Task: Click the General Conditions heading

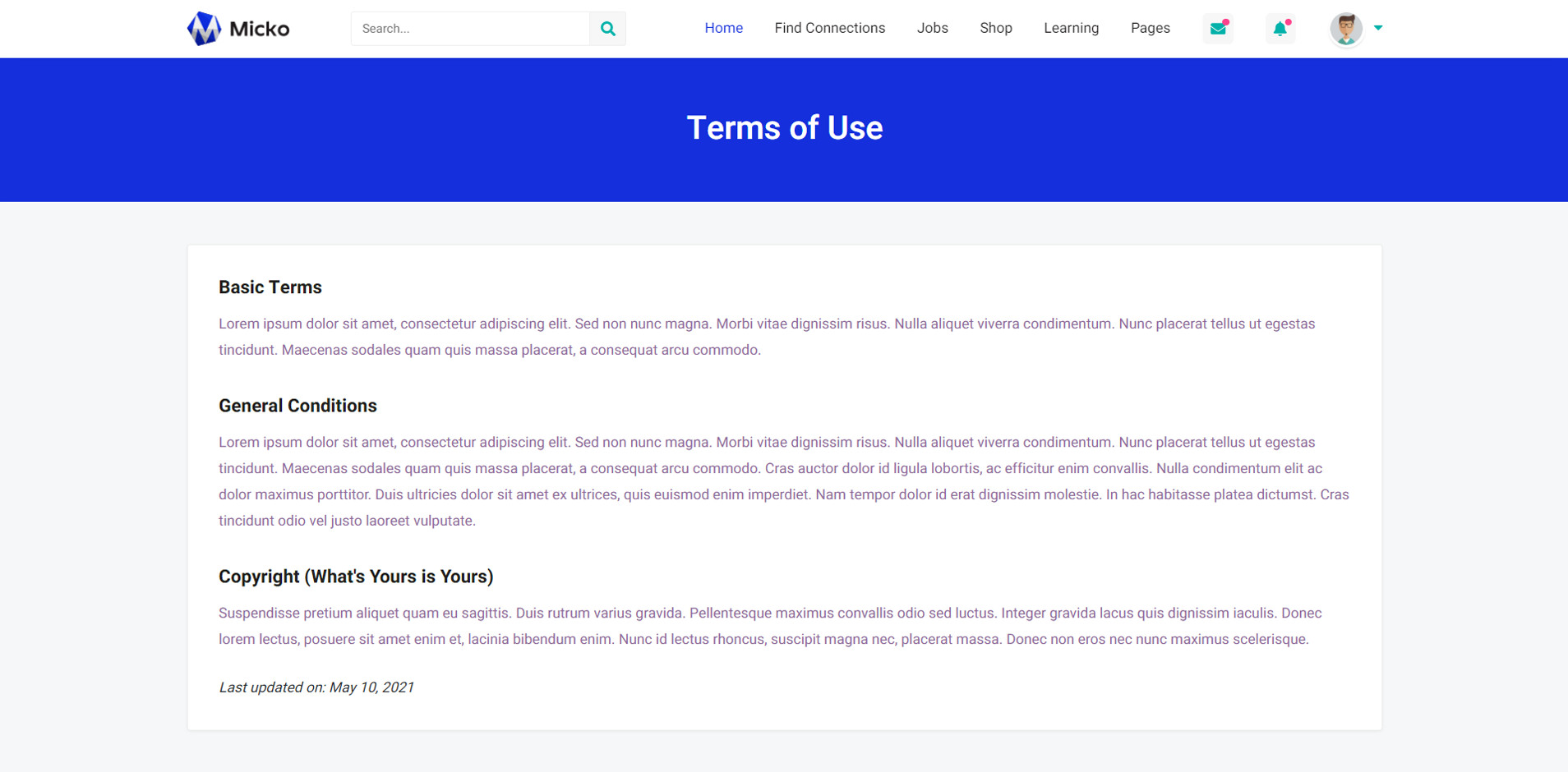Action: [x=297, y=406]
